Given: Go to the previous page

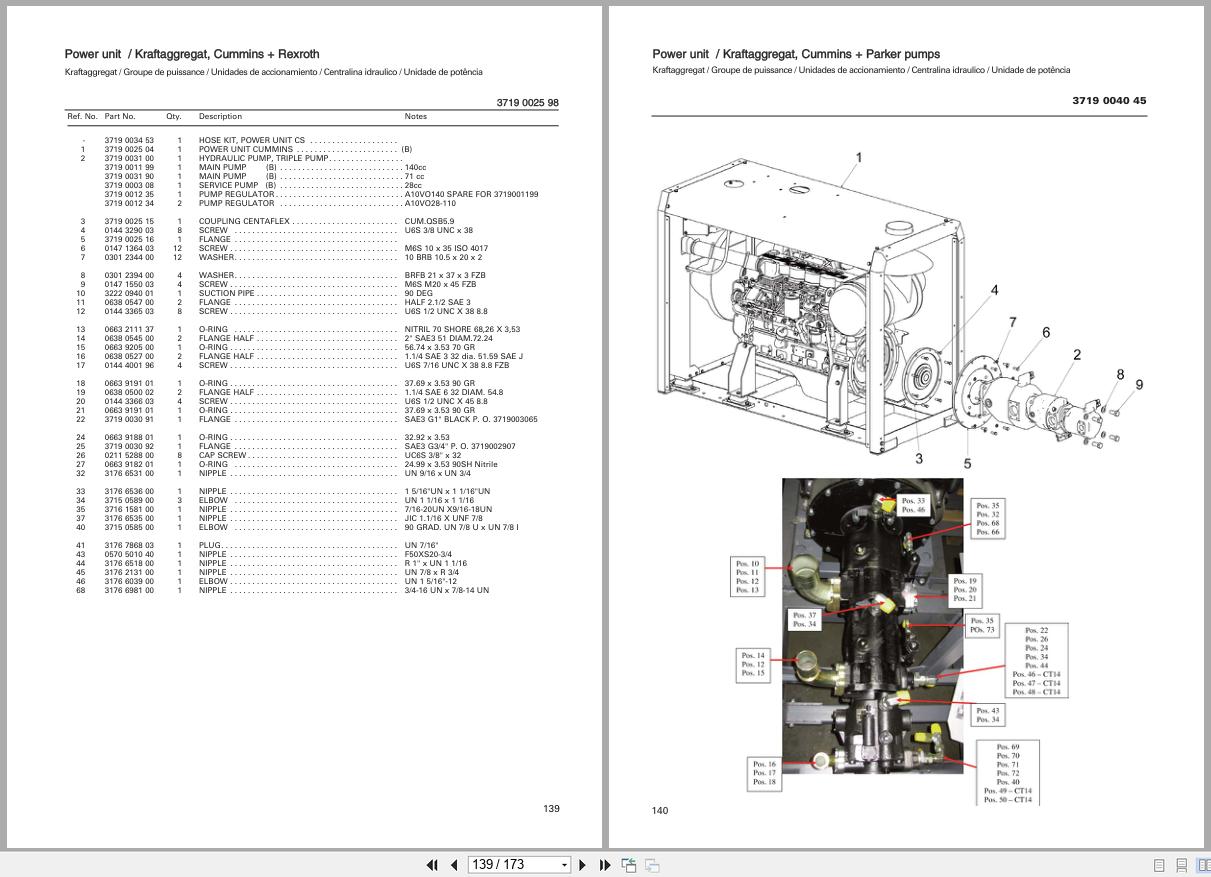Looking at the screenshot, I should [x=453, y=865].
